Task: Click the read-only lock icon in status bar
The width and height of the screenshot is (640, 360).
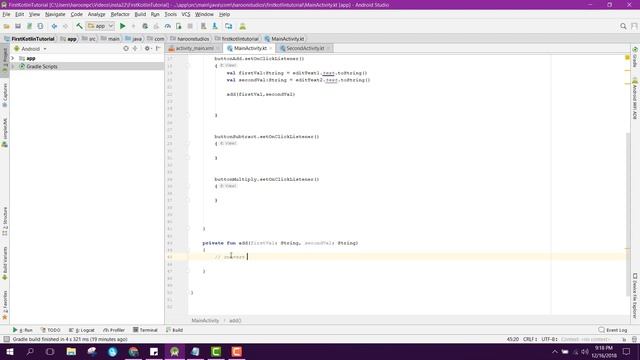Action: tap(624, 339)
